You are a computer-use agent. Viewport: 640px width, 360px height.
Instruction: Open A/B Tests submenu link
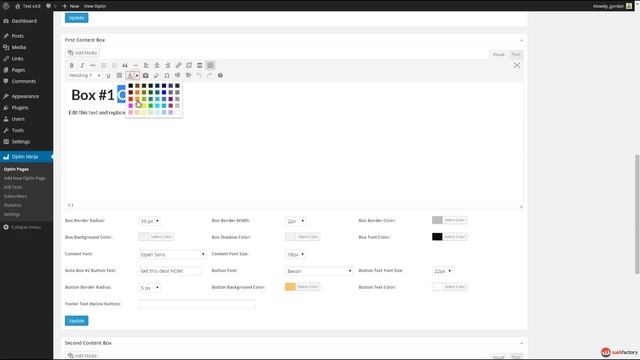click(13, 187)
